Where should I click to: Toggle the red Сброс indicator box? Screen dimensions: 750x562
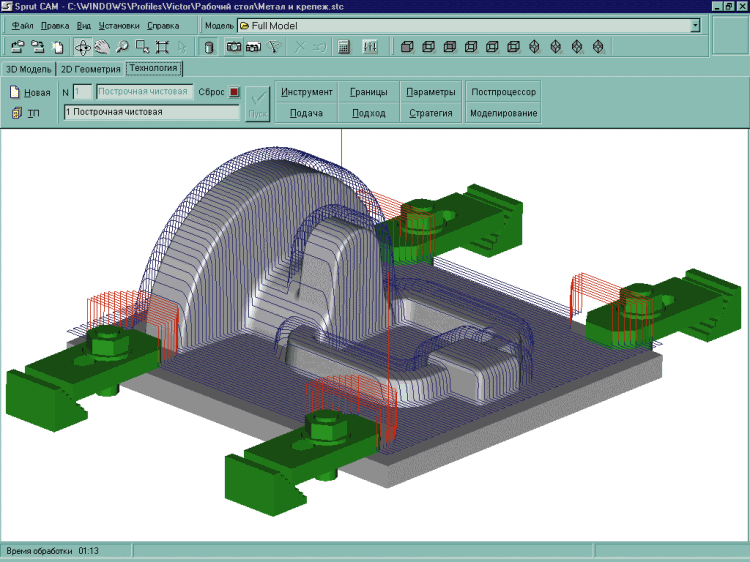tap(234, 92)
